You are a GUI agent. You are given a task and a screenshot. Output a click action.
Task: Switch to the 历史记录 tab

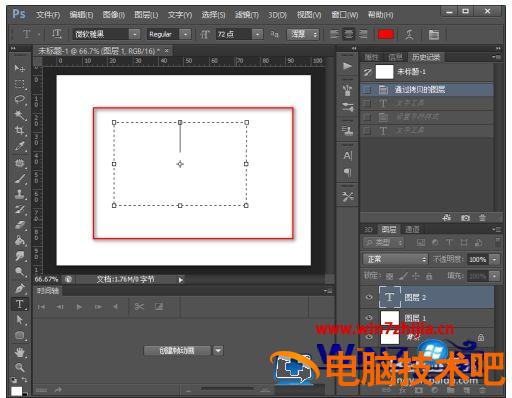tap(426, 57)
